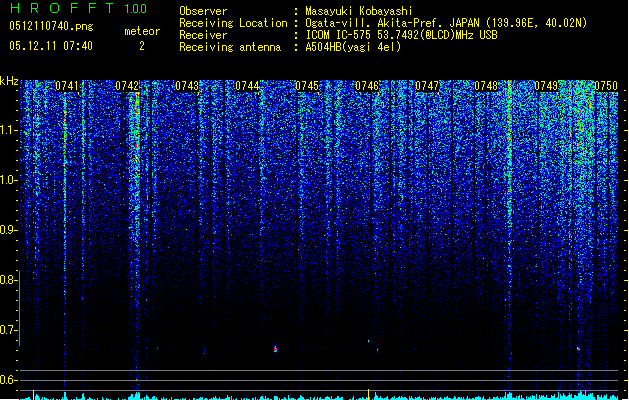Click the 0749 time marker
629x400 pixels.
(x=546, y=86)
